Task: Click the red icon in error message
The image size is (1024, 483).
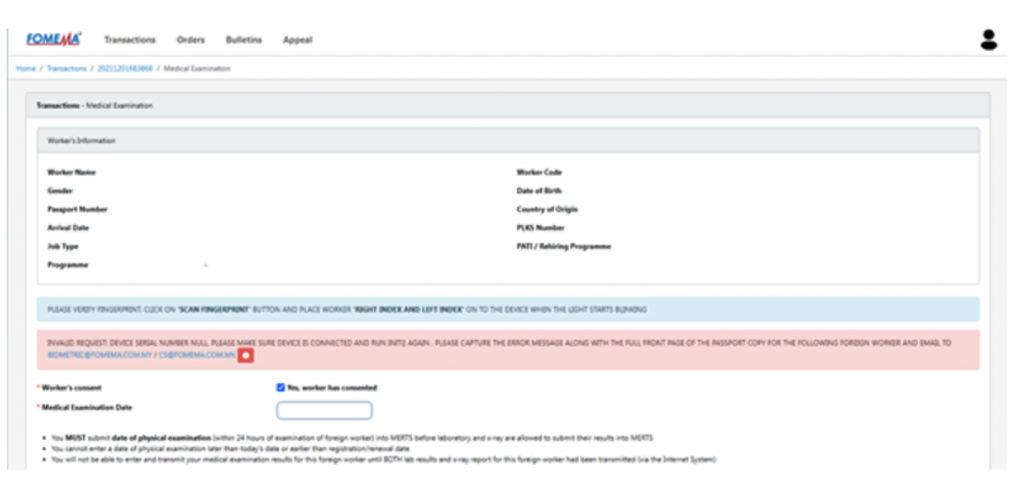Action: click(x=245, y=356)
